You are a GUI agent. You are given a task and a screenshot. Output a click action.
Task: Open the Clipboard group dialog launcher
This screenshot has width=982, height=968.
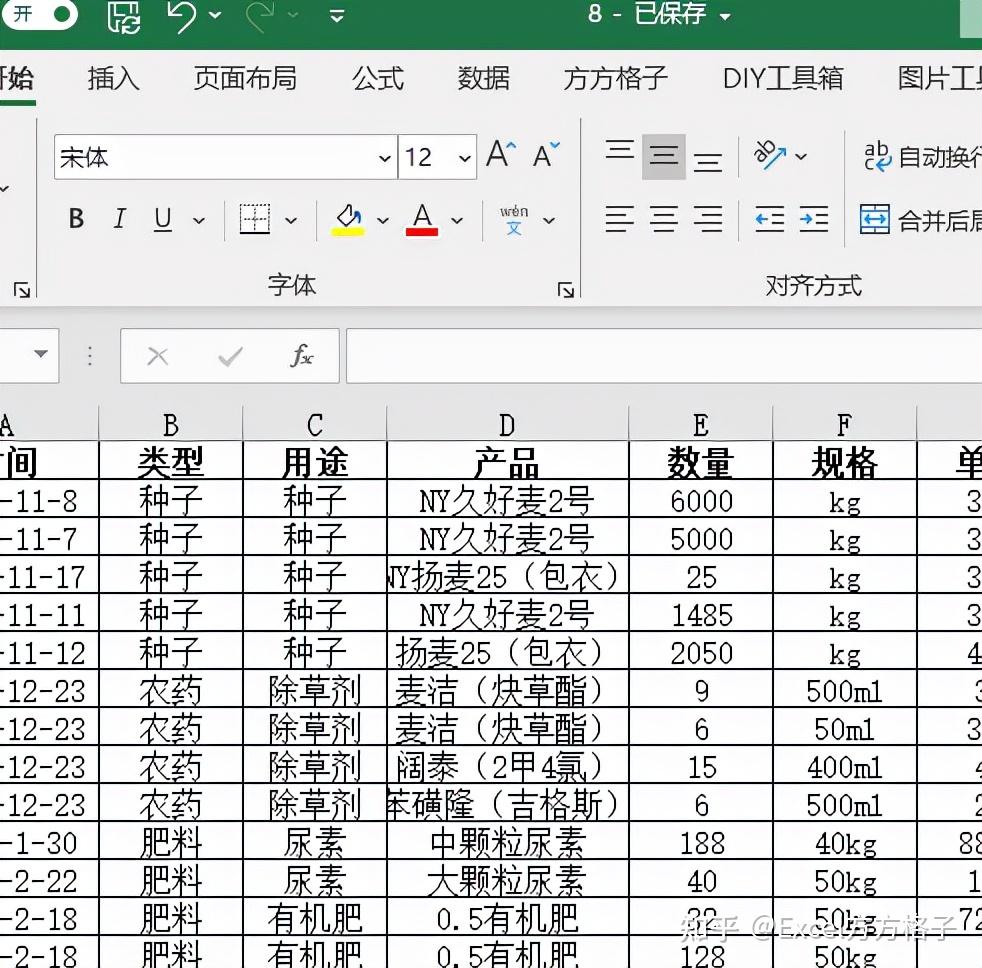tap(22, 290)
